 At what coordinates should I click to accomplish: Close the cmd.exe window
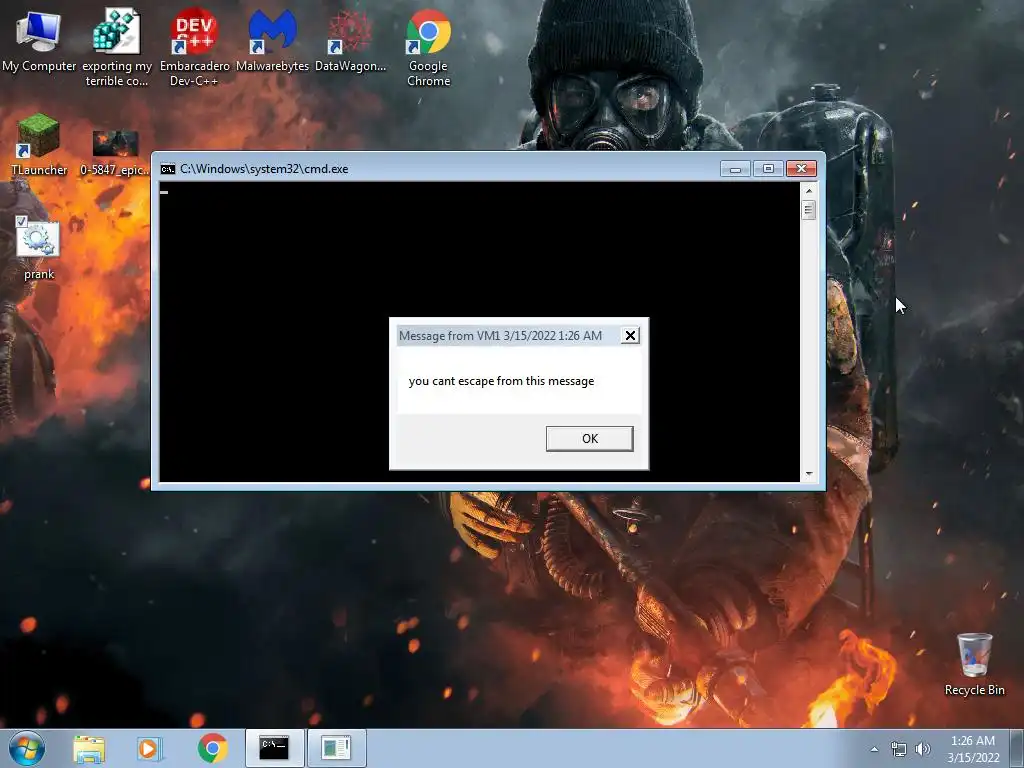click(801, 169)
